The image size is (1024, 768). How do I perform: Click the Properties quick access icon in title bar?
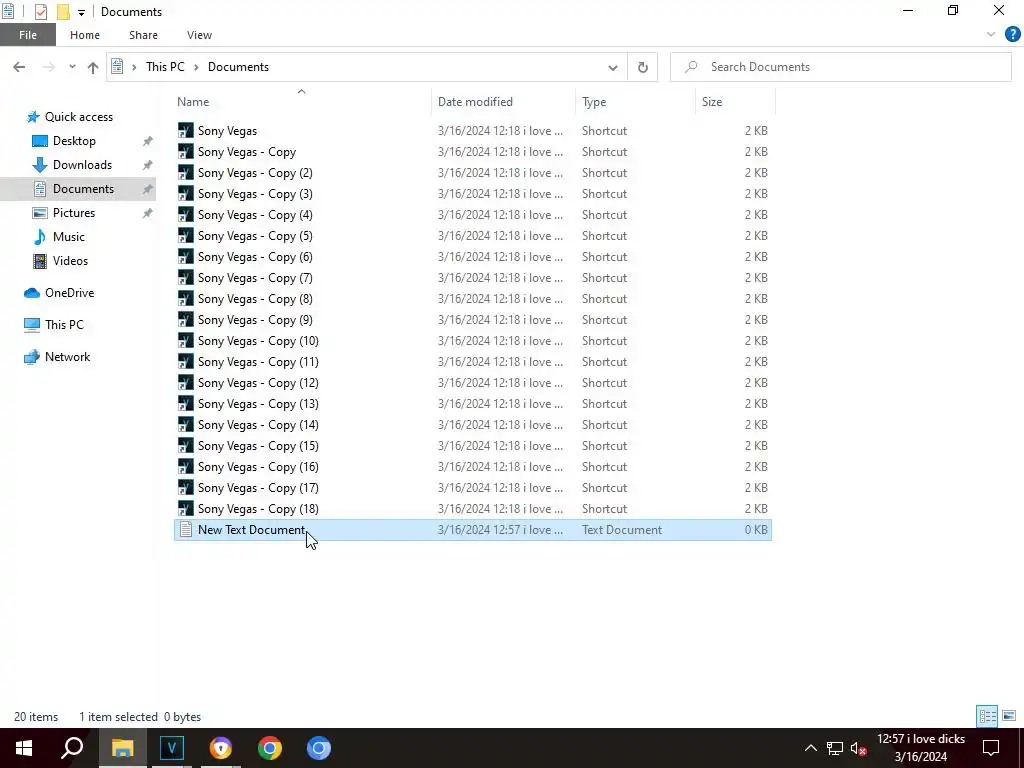pyautogui.click(x=40, y=12)
